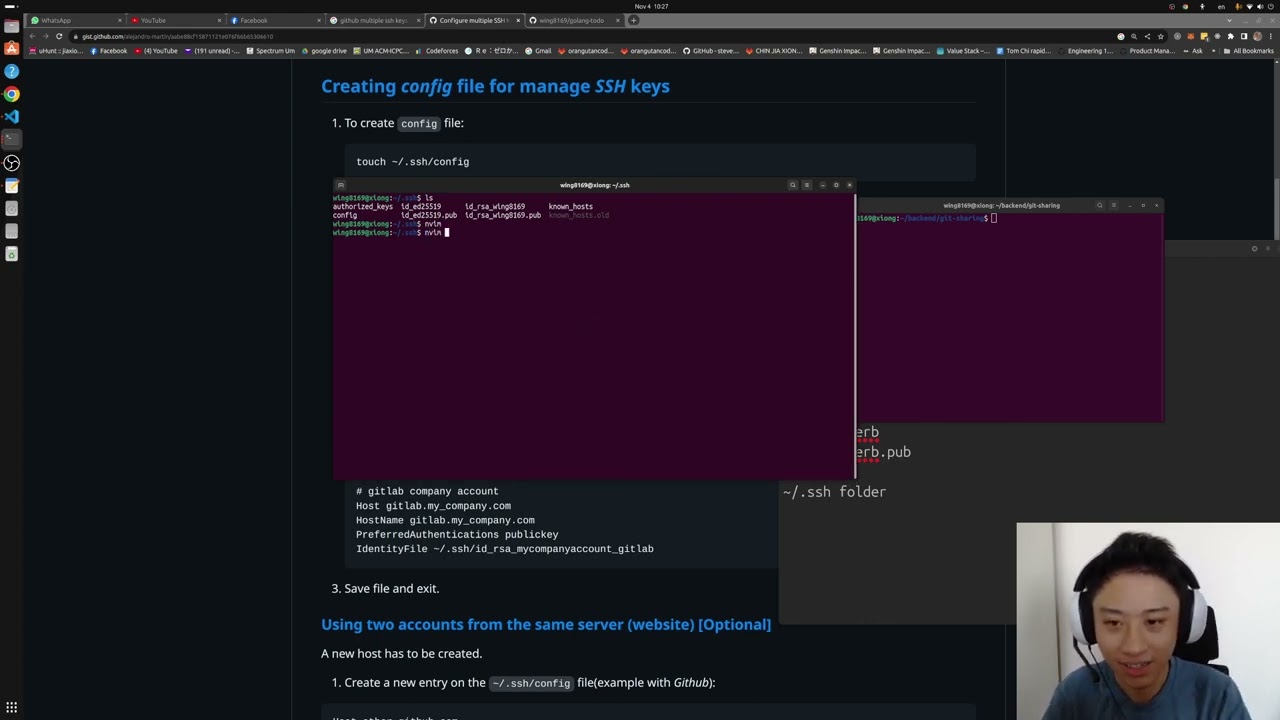Viewport: 1280px width, 720px height.
Task: Open new tab in ~/.ssh terminal
Action: 340,185
